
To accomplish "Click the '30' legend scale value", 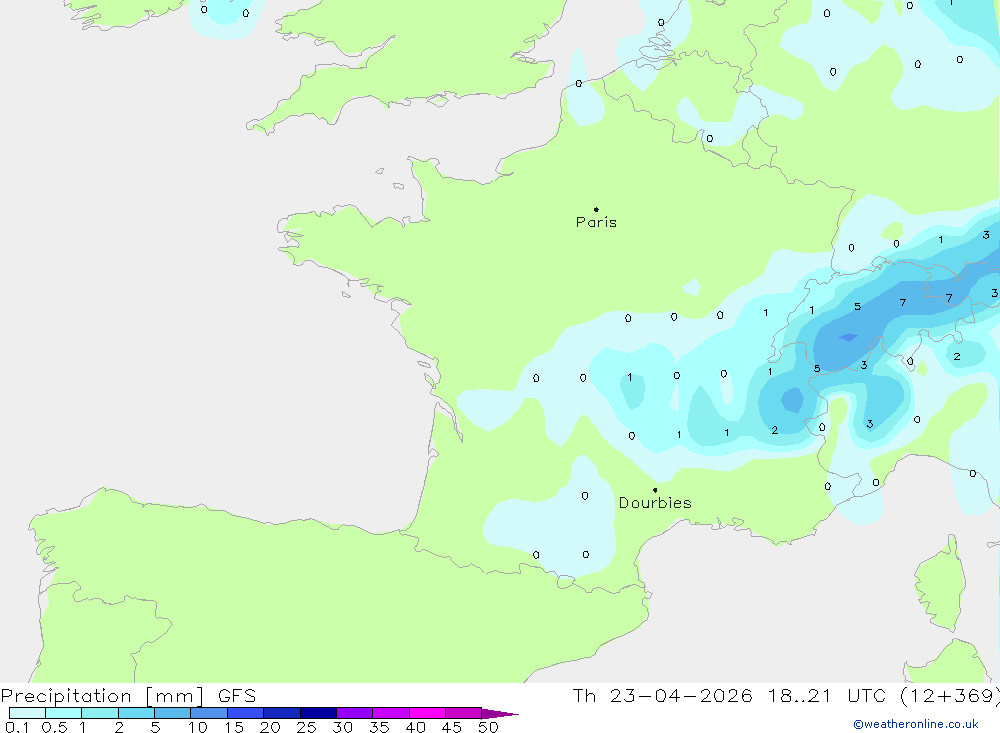I will (342, 727).
